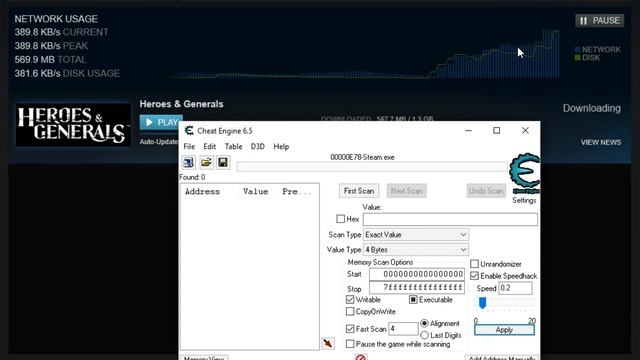Click the scan progress bar
This screenshot has height=360, width=640.
pos(372,167)
